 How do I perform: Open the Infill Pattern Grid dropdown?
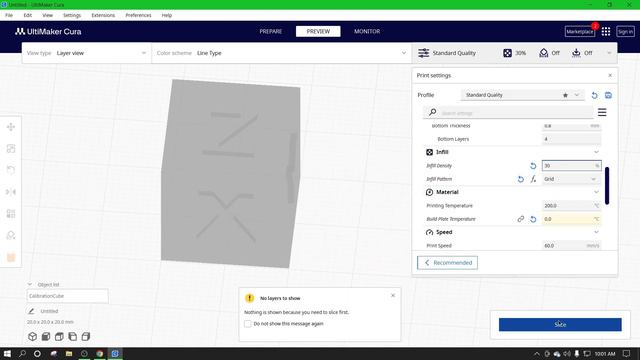571,179
